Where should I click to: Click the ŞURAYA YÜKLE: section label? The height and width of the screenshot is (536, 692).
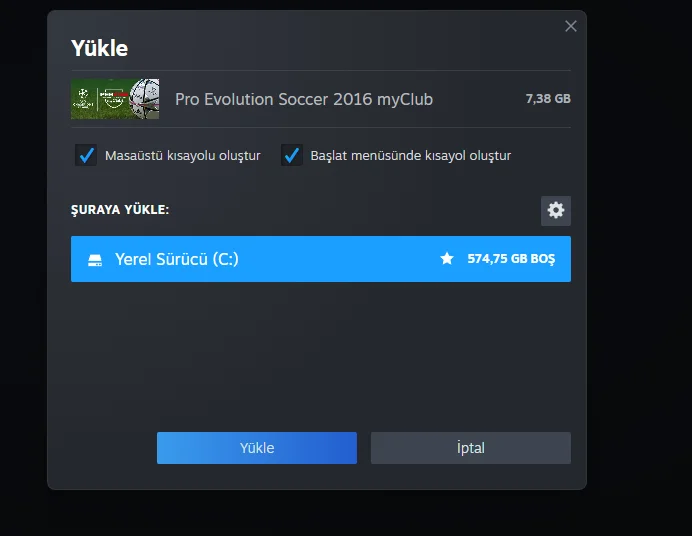[x=120, y=210]
